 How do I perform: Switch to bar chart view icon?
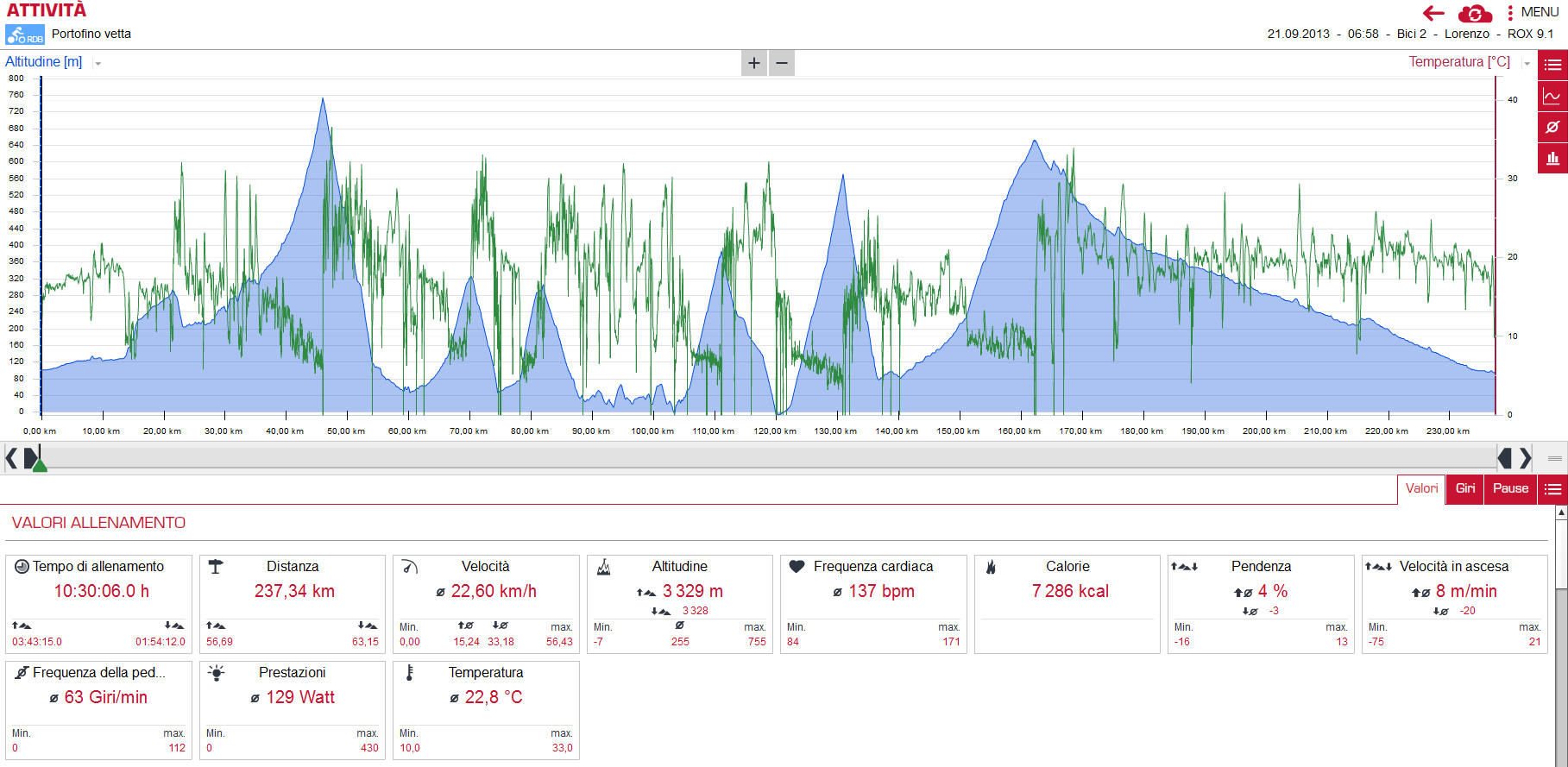tap(1552, 158)
